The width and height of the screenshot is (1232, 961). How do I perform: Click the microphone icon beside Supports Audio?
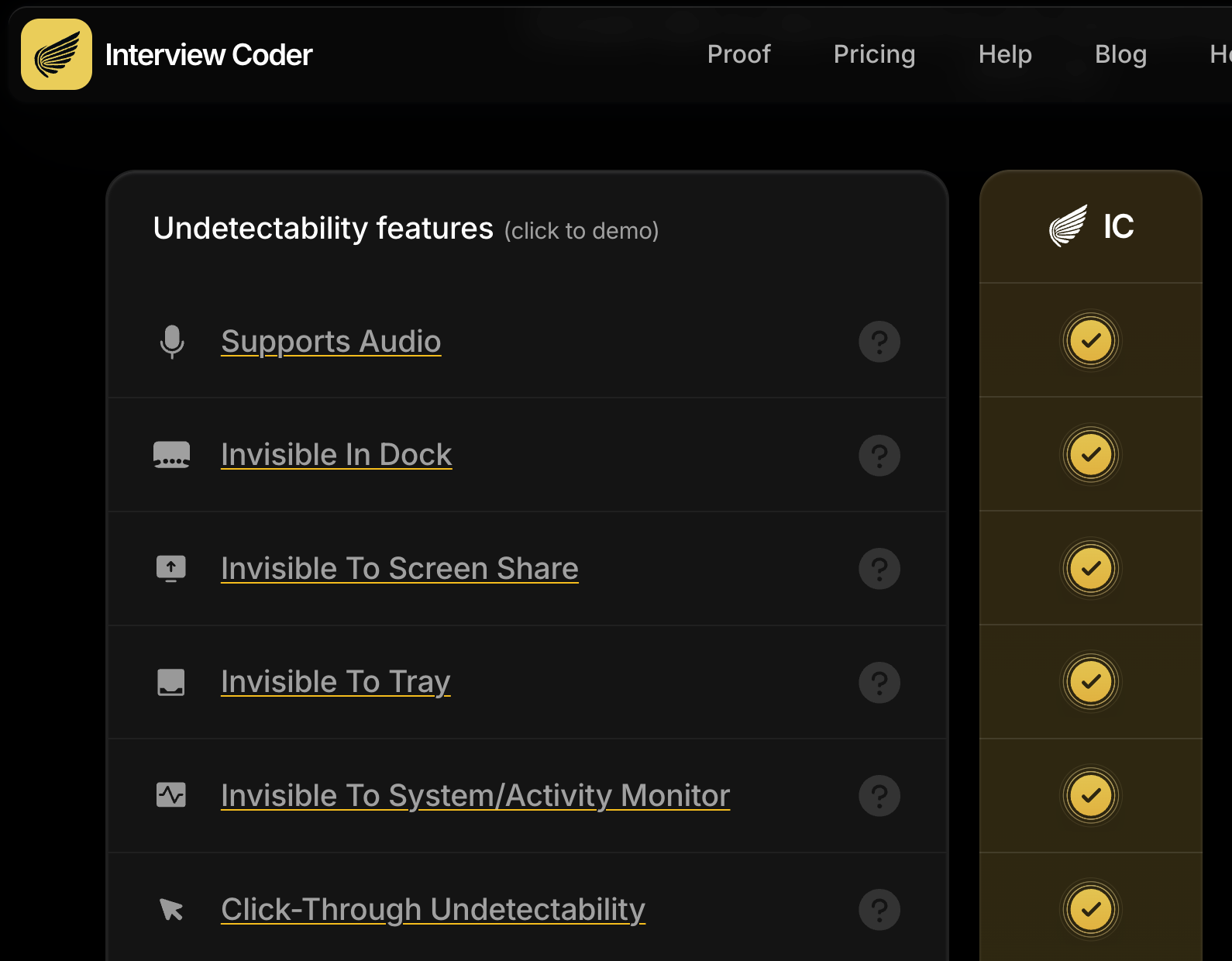(x=172, y=341)
